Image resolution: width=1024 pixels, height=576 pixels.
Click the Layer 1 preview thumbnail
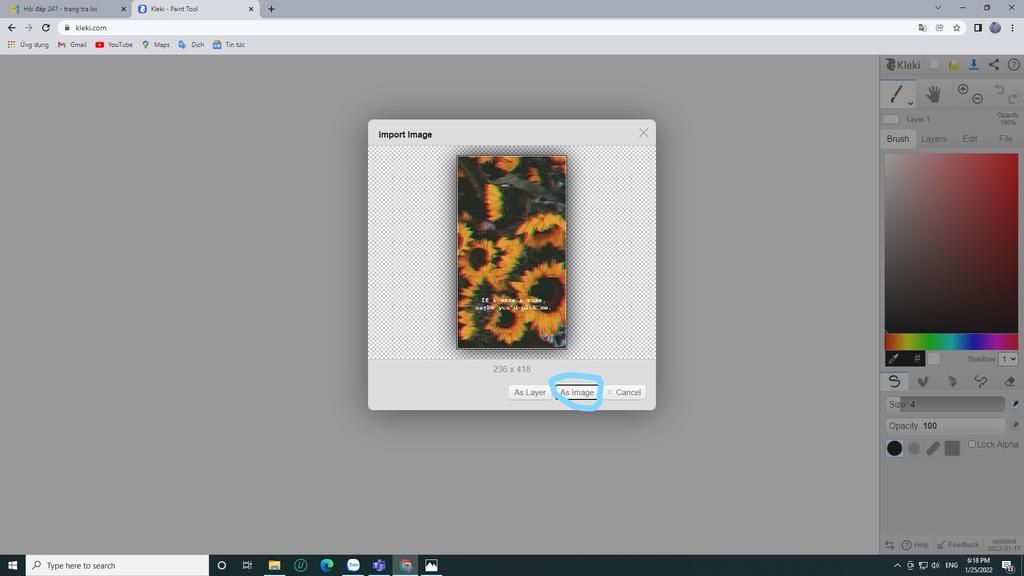891,120
